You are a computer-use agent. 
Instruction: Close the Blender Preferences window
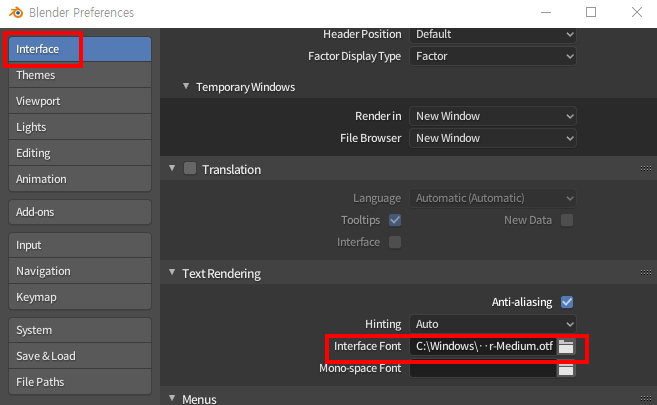click(x=637, y=13)
